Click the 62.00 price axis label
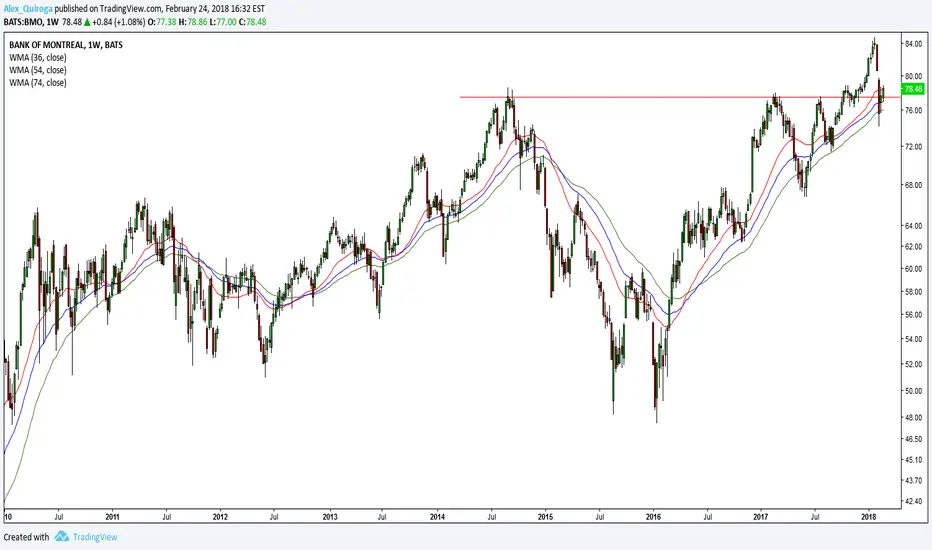The width and height of the screenshot is (932, 550). tap(913, 246)
